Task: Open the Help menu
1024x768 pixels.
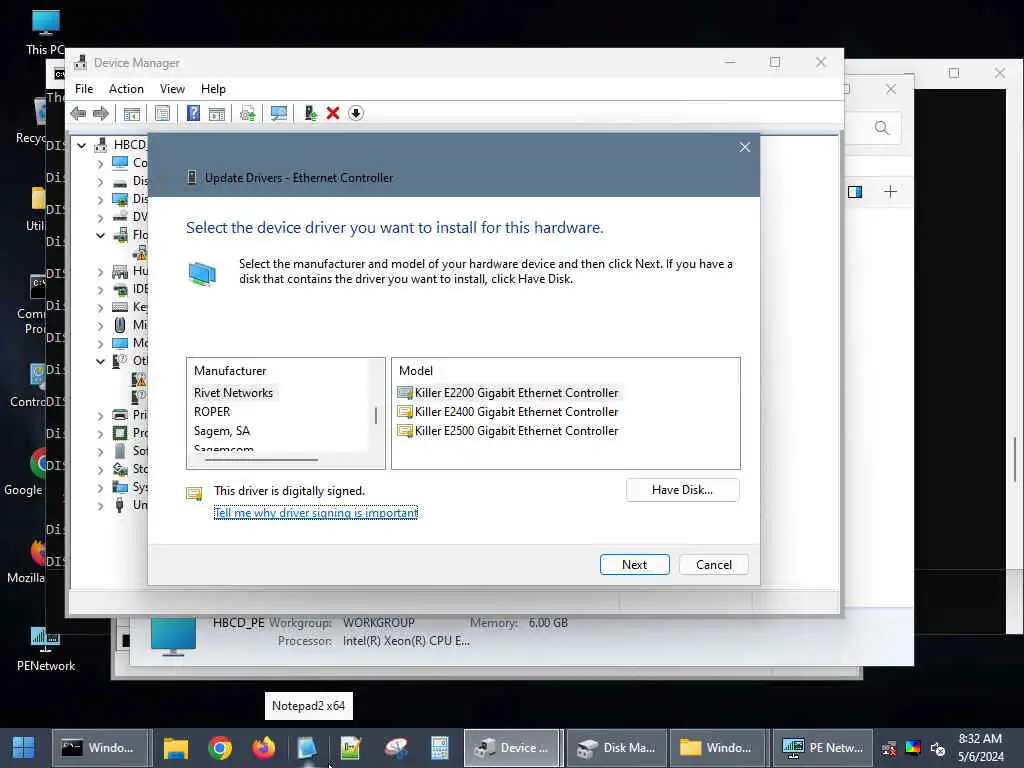Action: coord(213,89)
